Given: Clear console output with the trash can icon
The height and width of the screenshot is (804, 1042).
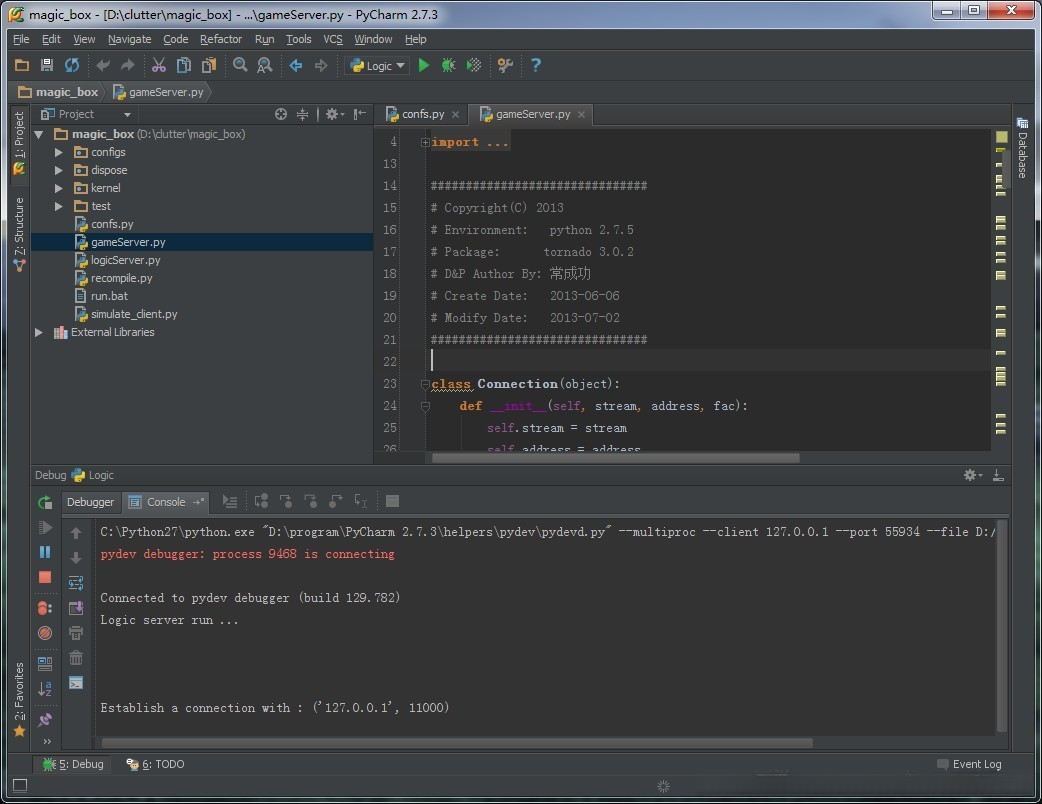Looking at the screenshot, I should [x=76, y=658].
